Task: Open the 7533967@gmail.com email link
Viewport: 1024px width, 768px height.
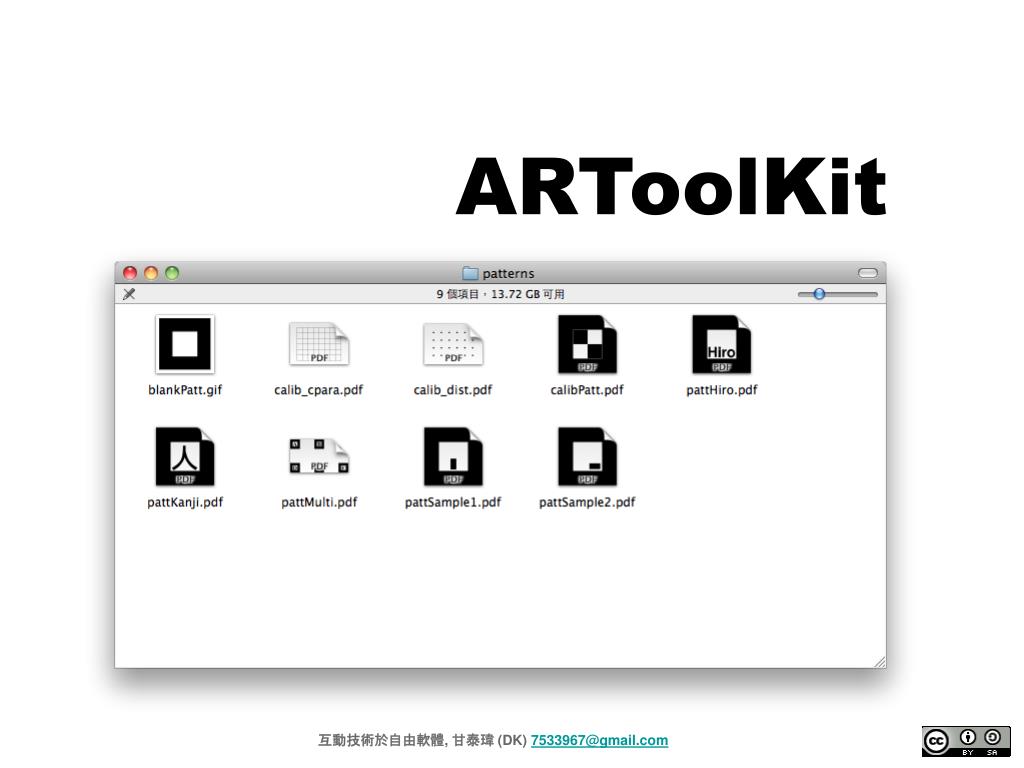Action: [599, 740]
